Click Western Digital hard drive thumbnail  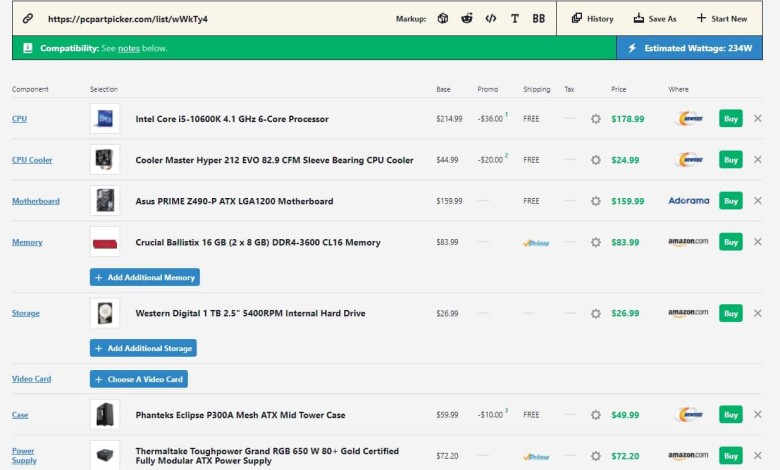[105, 313]
